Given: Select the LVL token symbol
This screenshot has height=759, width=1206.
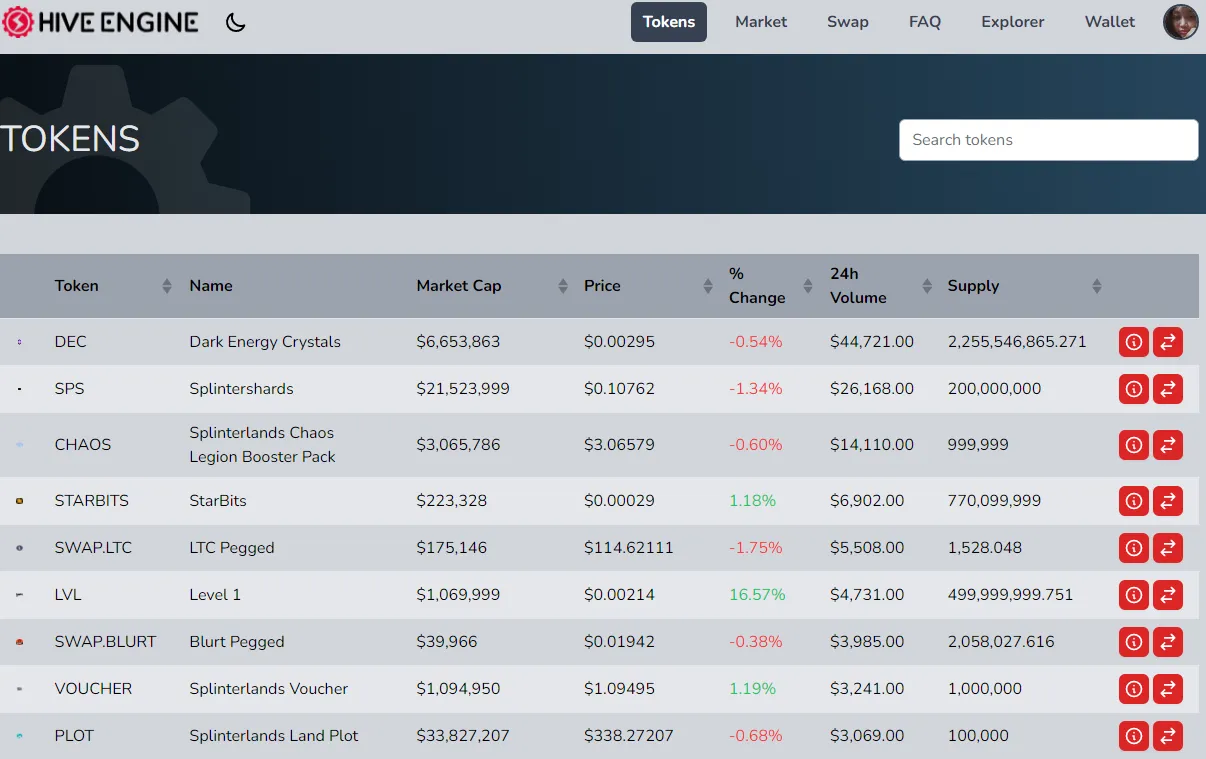Looking at the screenshot, I should pyautogui.click(x=68, y=595).
